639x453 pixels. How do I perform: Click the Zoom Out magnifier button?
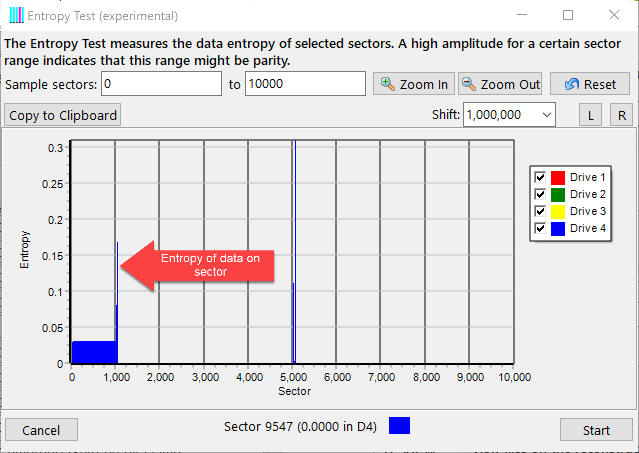[x=500, y=84]
